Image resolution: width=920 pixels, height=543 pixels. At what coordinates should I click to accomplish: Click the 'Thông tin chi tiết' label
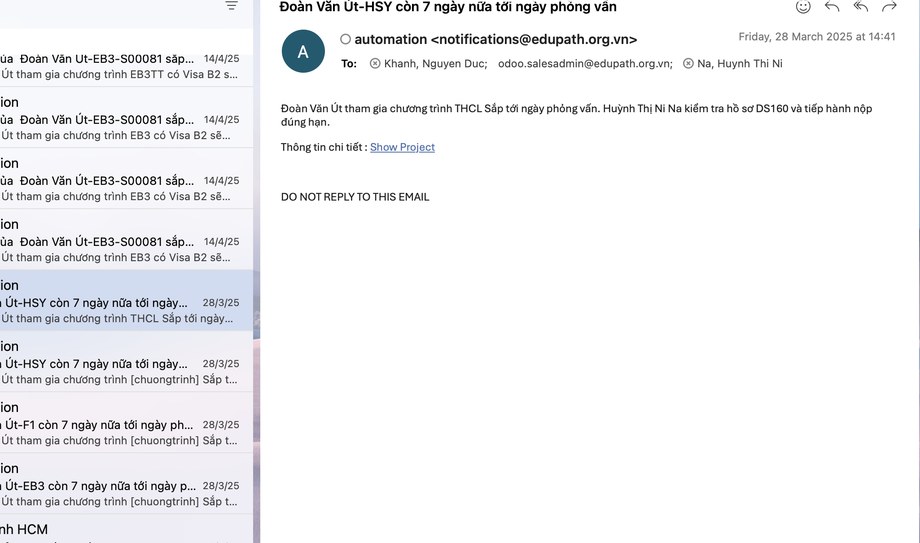pyautogui.click(x=324, y=147)
